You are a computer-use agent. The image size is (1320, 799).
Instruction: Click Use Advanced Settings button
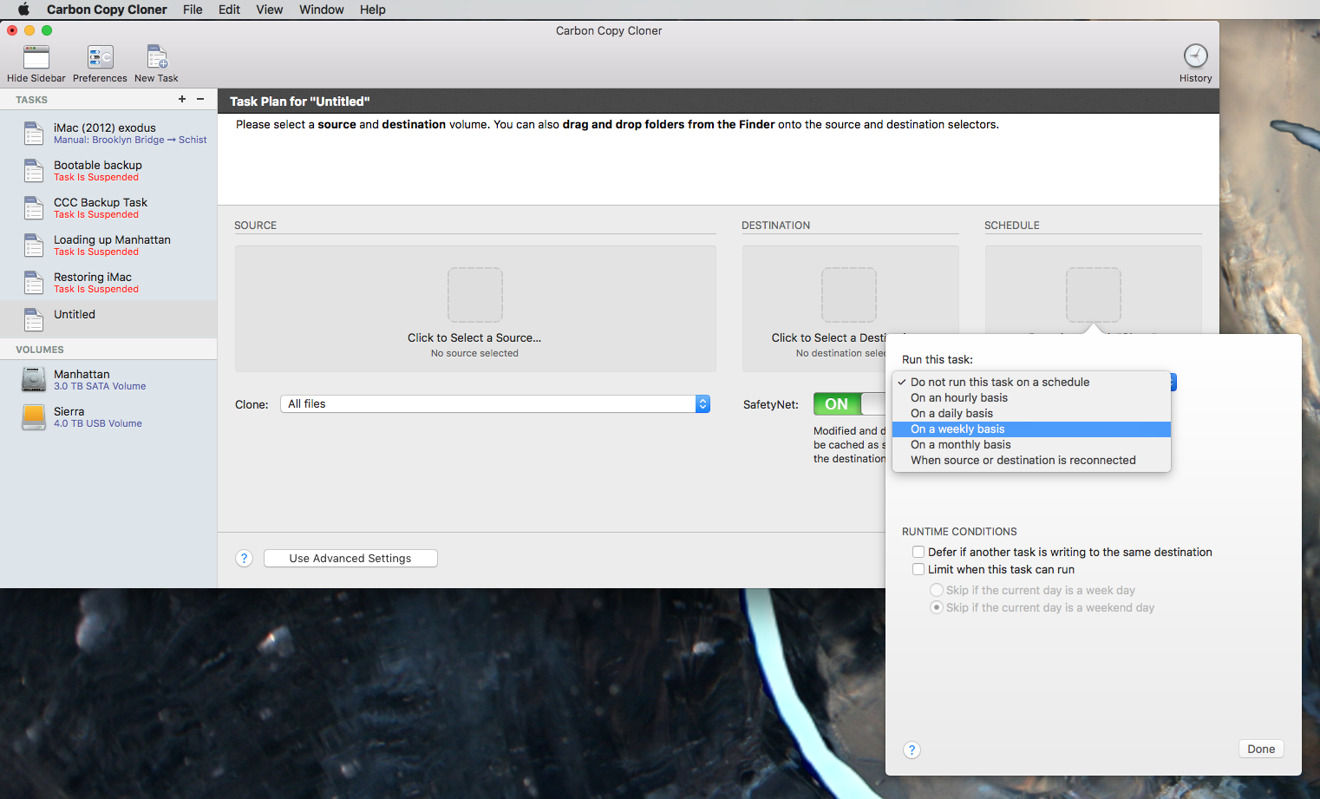click(x=350, y=558)
